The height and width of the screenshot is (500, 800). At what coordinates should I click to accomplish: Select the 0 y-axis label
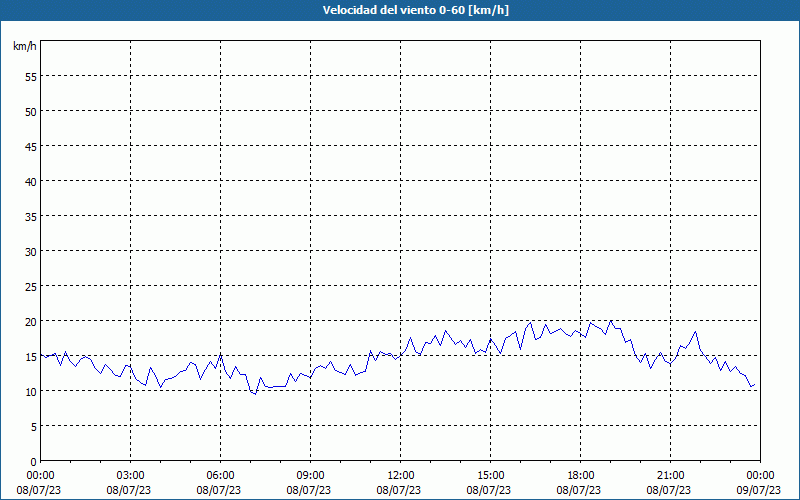(34, 462)
